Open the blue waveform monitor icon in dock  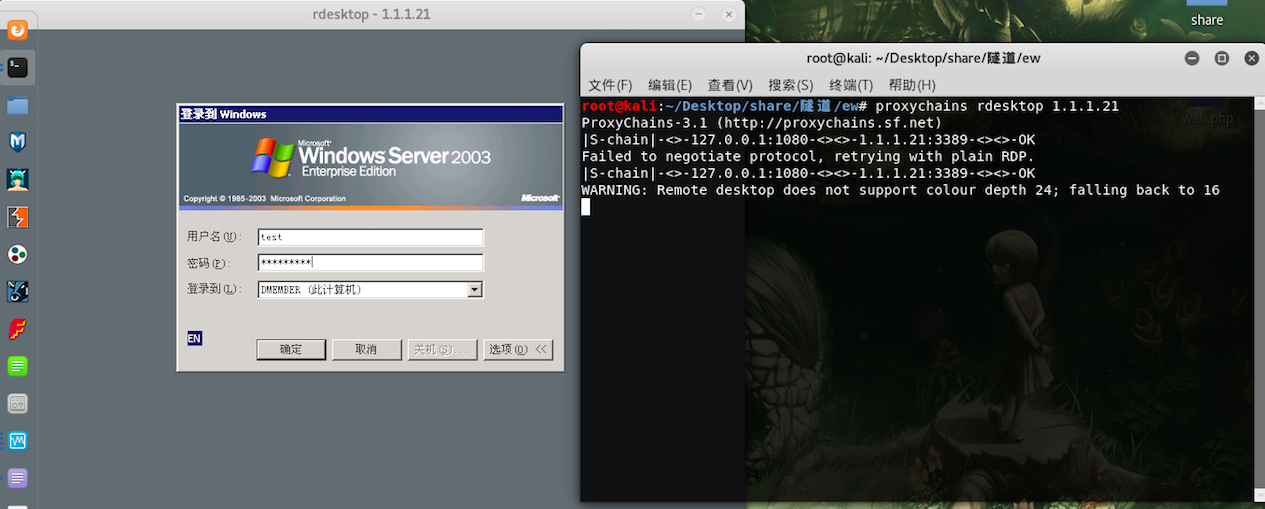17,441
